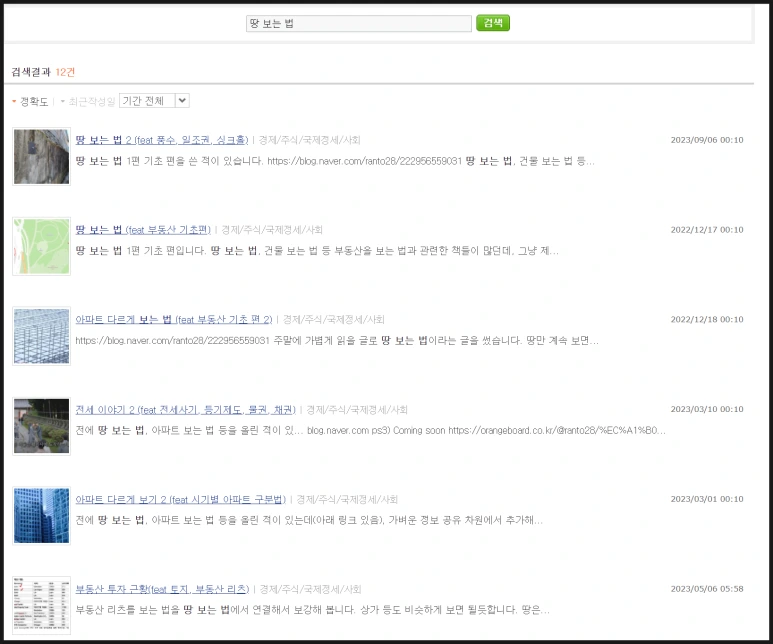Viewport: 773px width, 644px height.
Task: Click the table thumbnail for 부동산 투자 근황
Action: click(x=41, y=606)
